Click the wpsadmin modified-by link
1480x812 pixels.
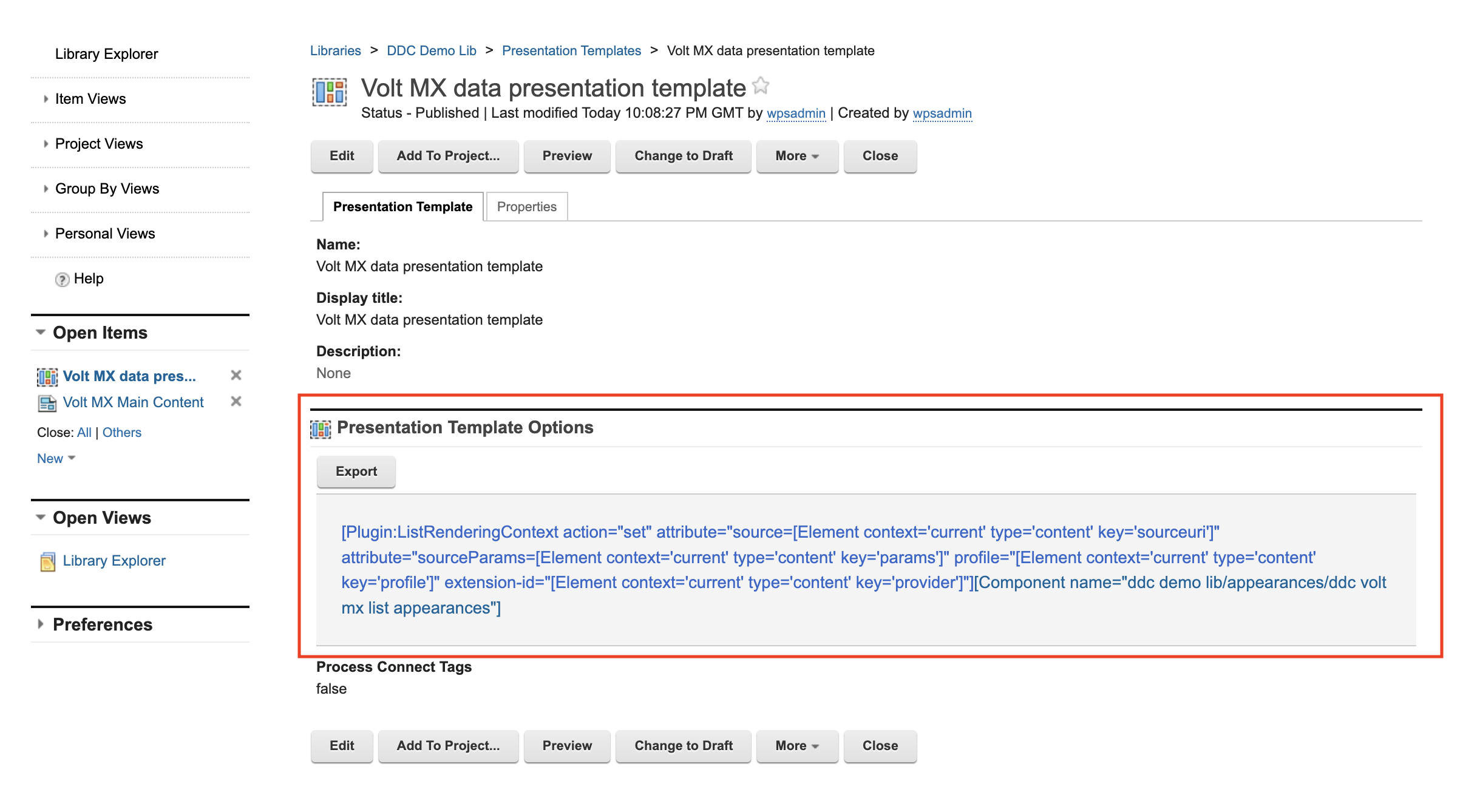796,113
